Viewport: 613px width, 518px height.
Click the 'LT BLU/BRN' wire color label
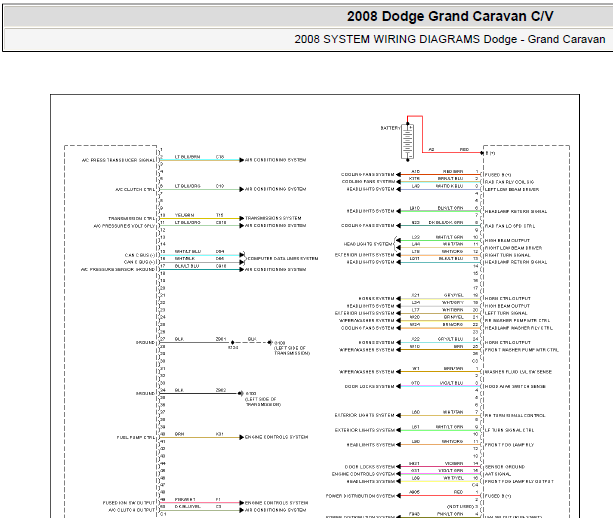coord(187,157)
